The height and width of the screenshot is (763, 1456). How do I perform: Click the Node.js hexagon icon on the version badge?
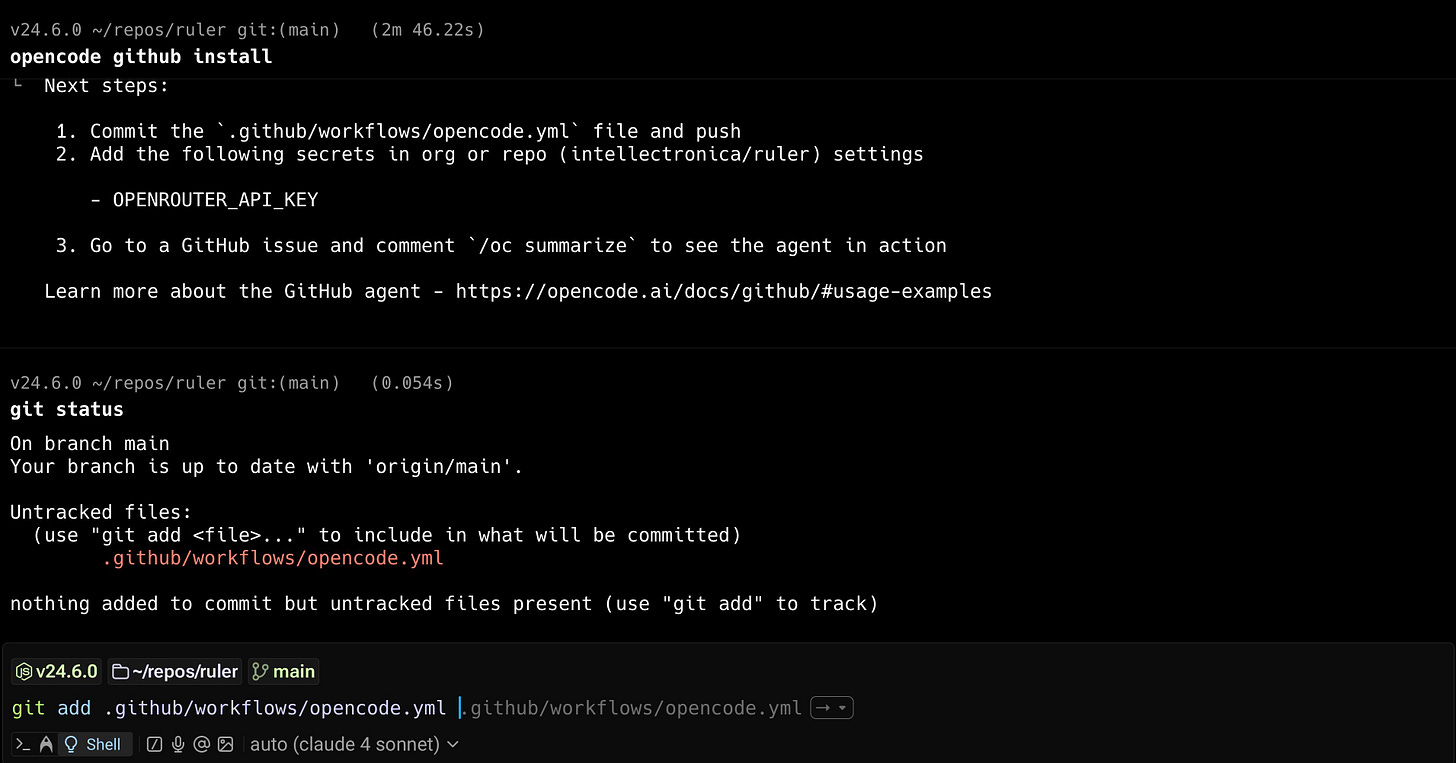point(24,671)
